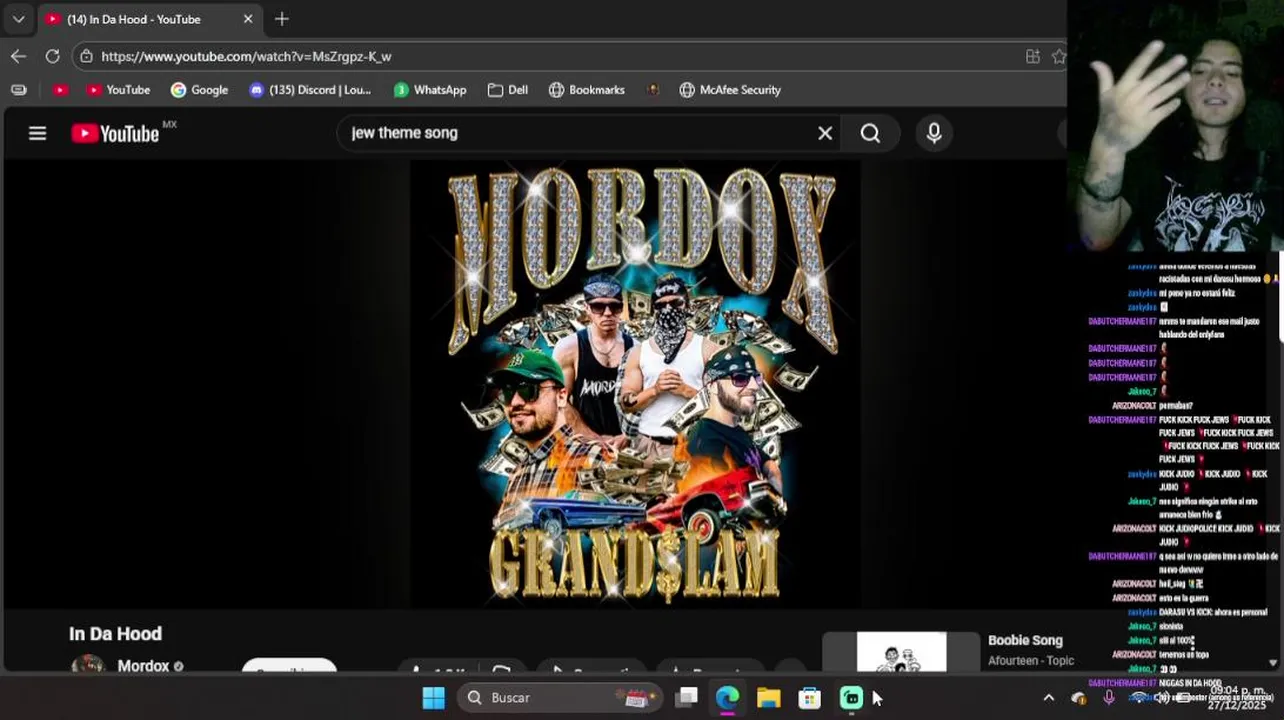Start voice search with microphone
This screenshot has height=720, width=1284.
934,133
